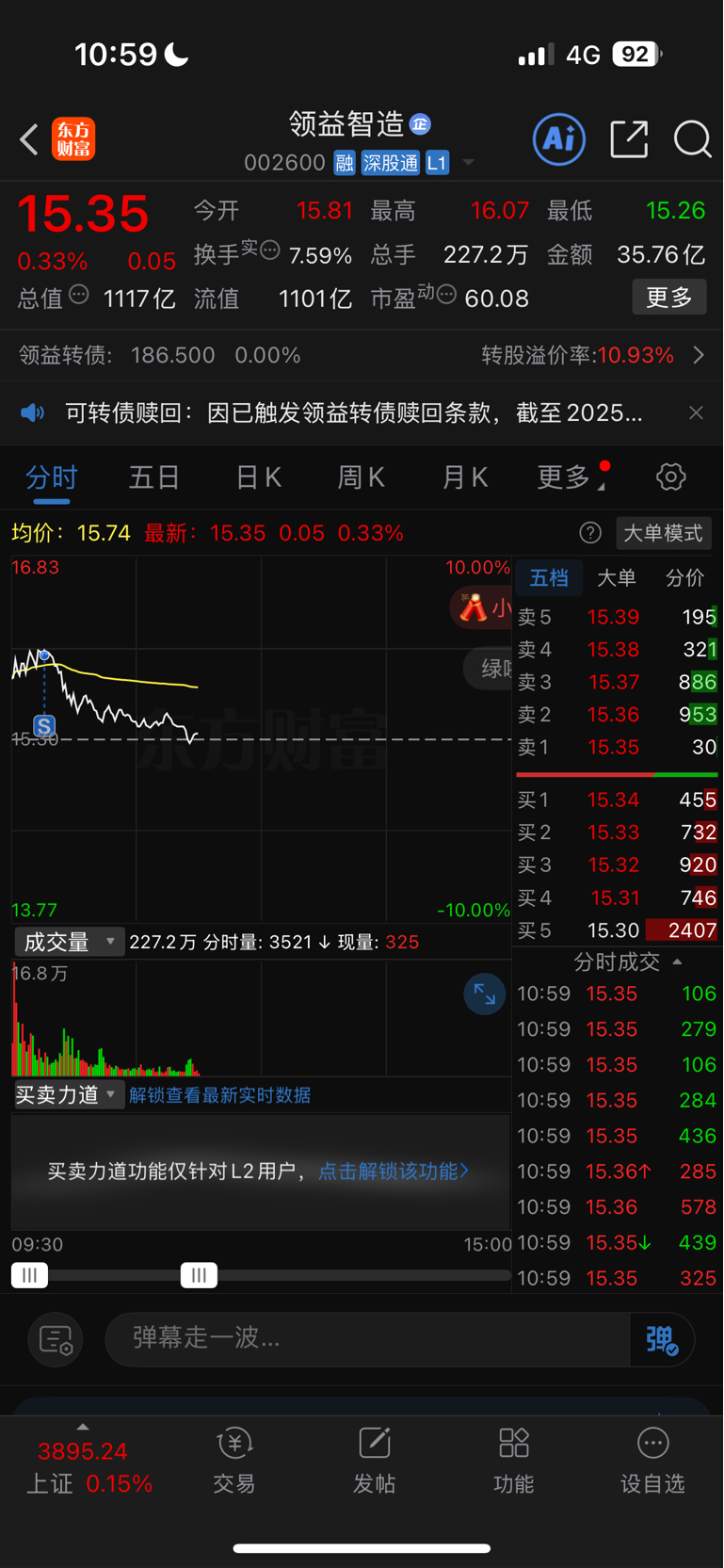Tap the 融 margin badge

tap(345, 163)
